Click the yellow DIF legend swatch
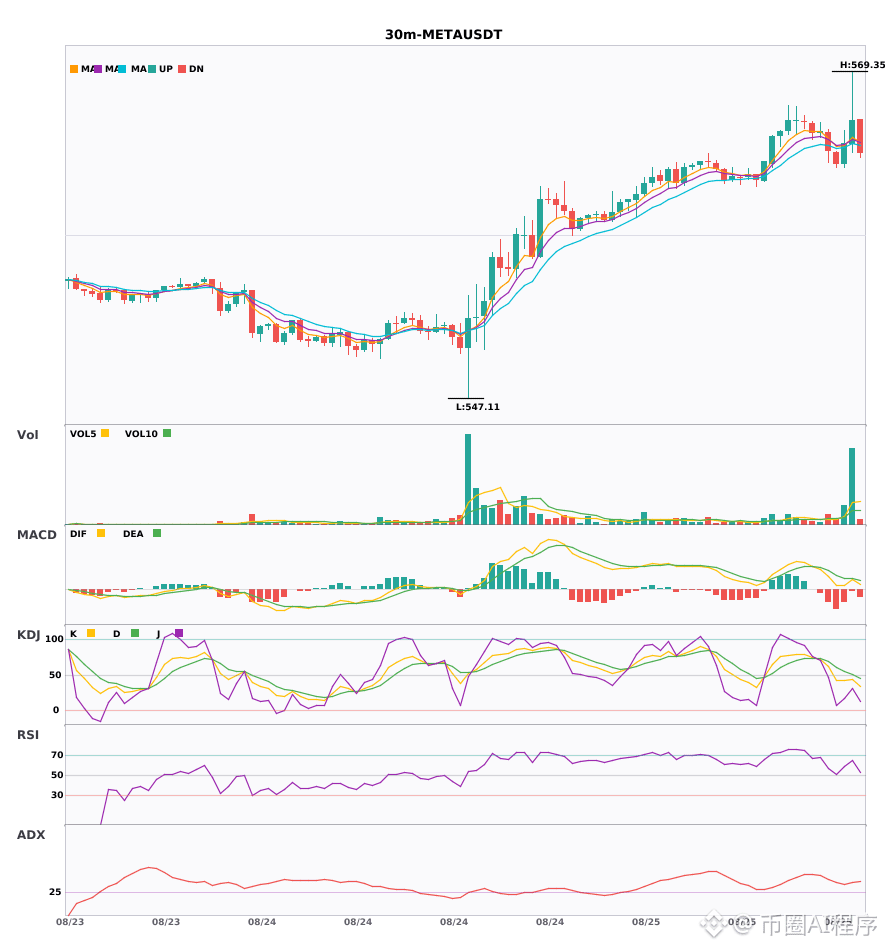The width and height of the screenshot is (885, 950). pyautogui.click(x=101, y=533)
